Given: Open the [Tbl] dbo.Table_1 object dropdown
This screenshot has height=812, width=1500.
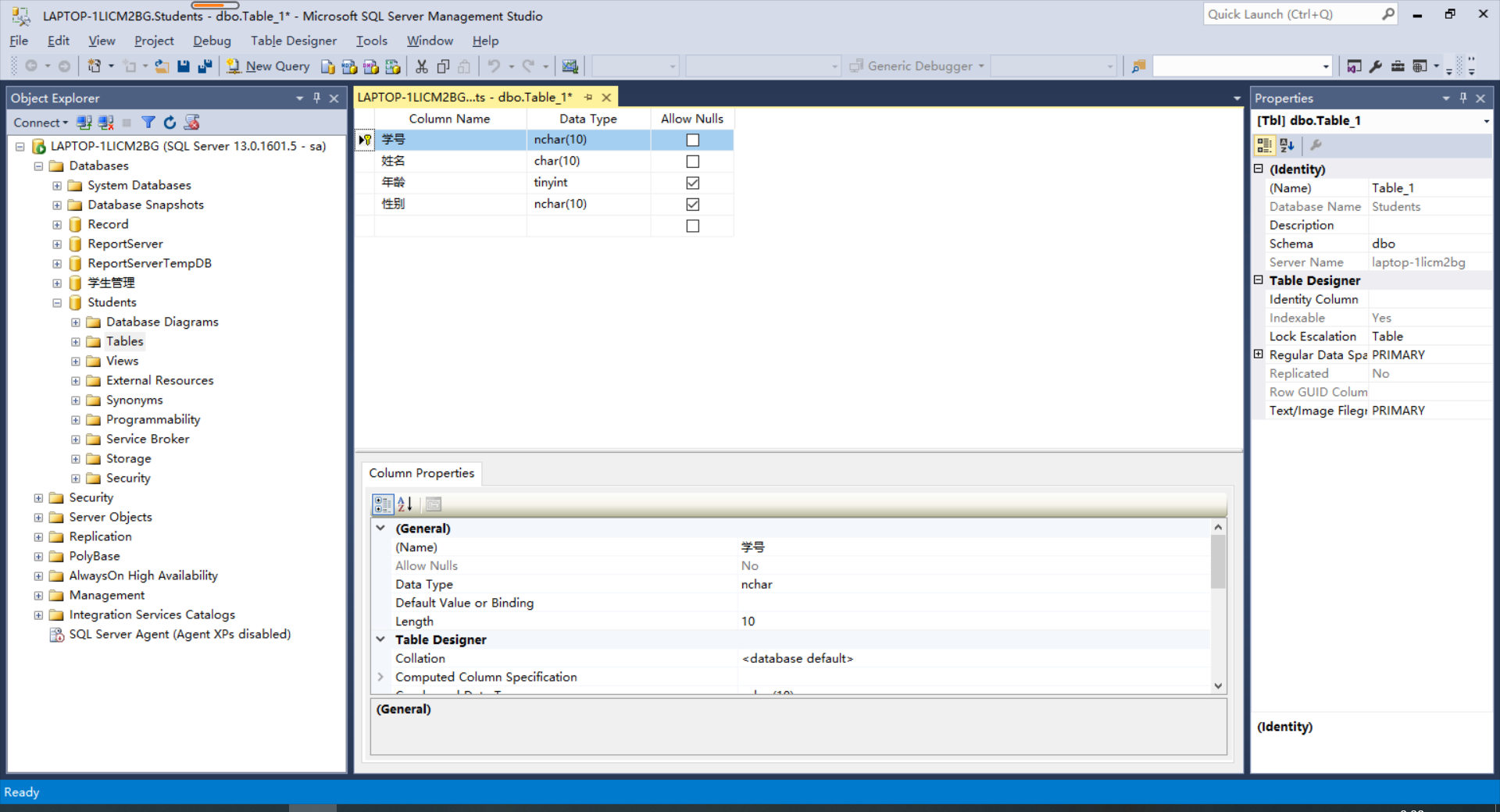Looking at the screenshot, I should 1486,121.
